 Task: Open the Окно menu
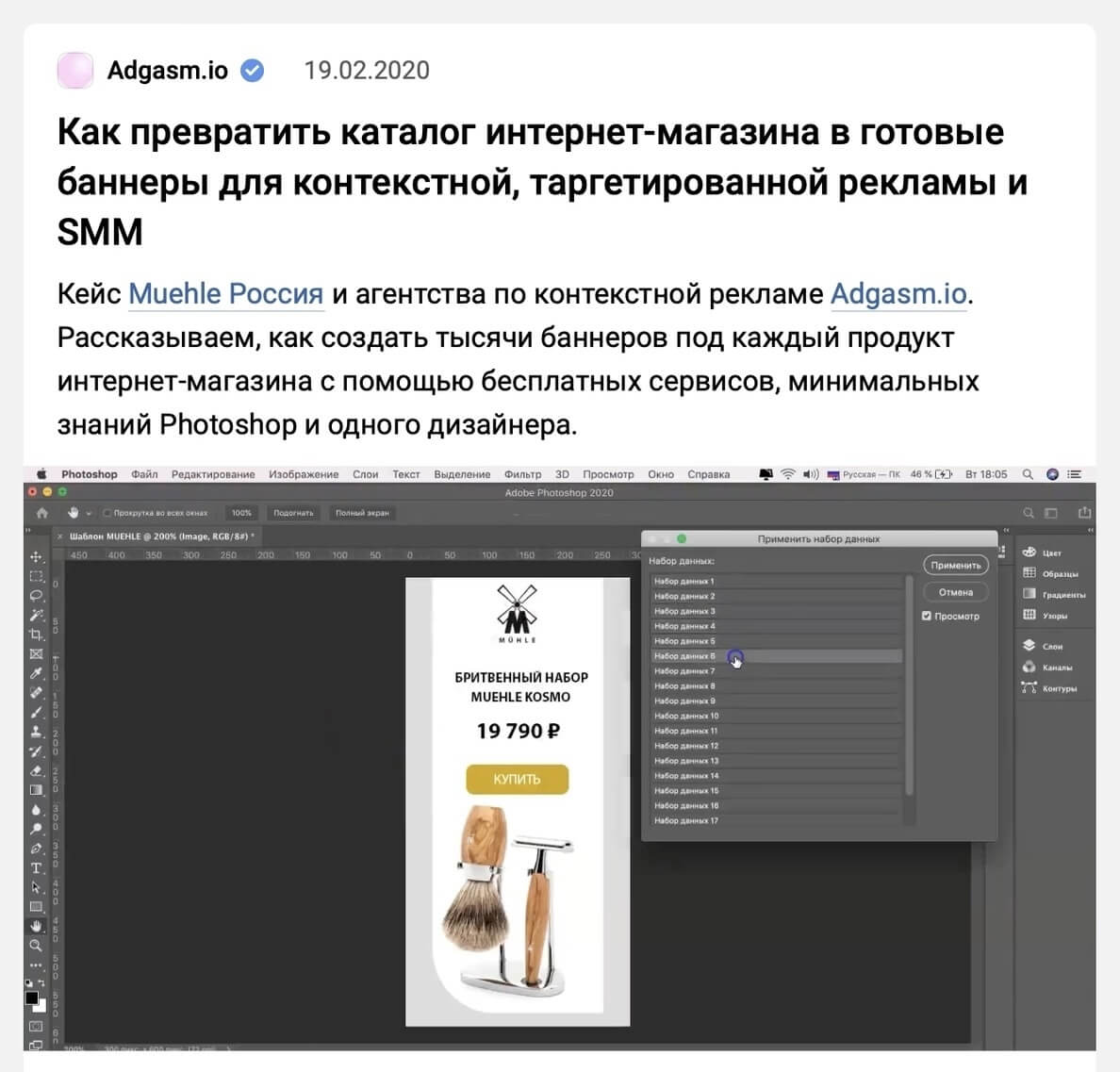(x=661, y=474)
